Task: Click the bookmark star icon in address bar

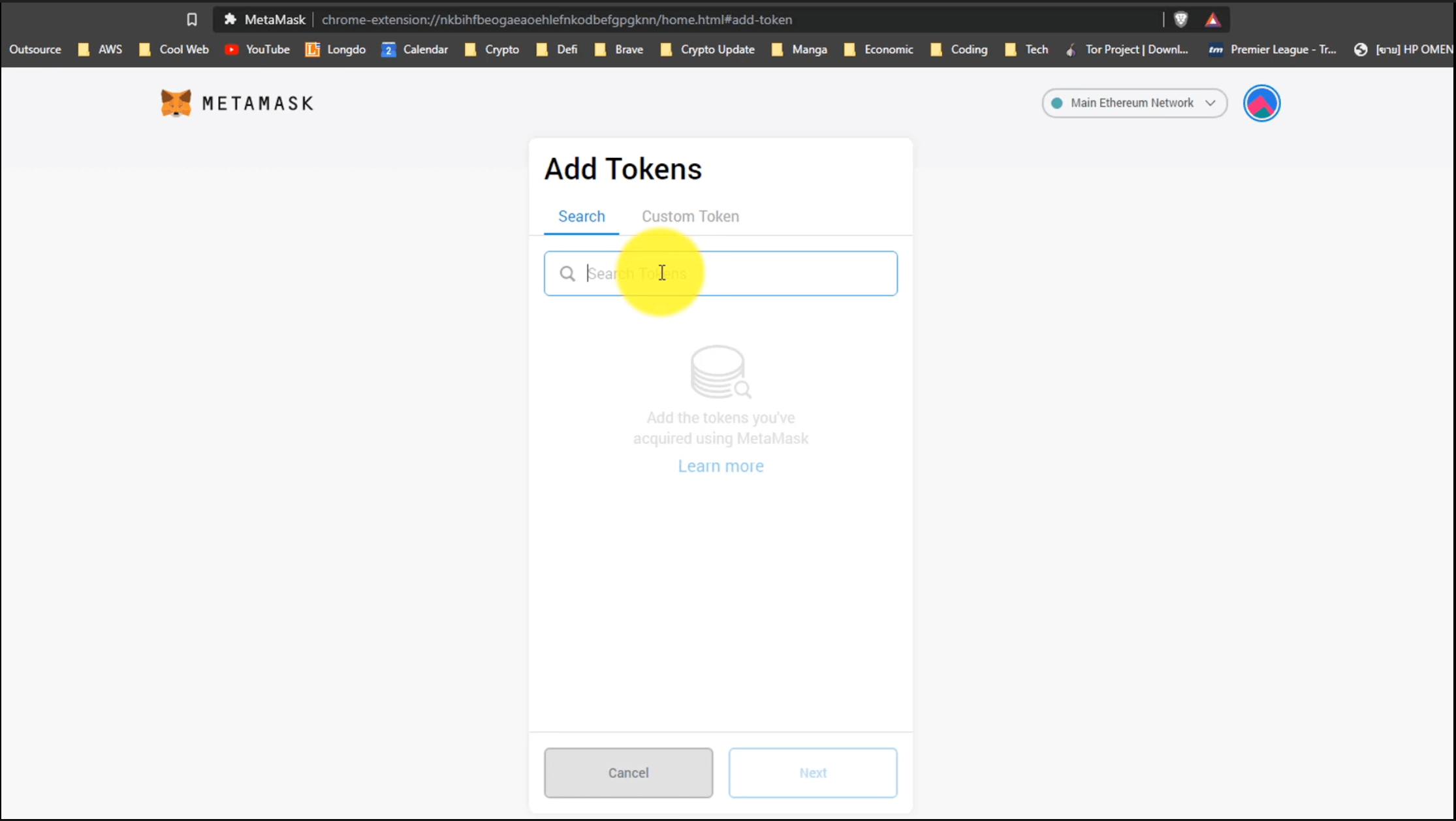Action: point(192,19)
